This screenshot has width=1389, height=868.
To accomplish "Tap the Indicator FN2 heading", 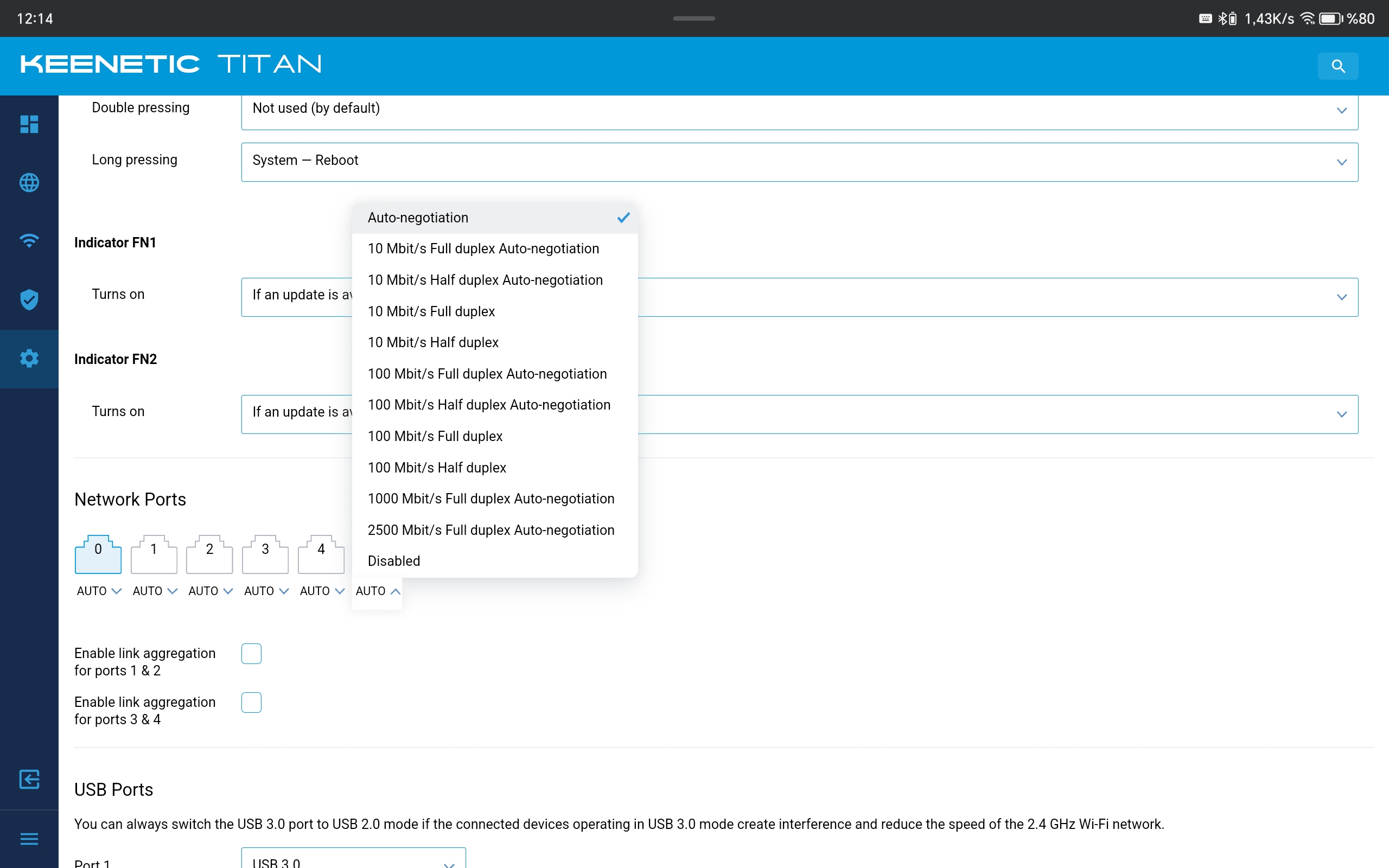I will point(116,359).
